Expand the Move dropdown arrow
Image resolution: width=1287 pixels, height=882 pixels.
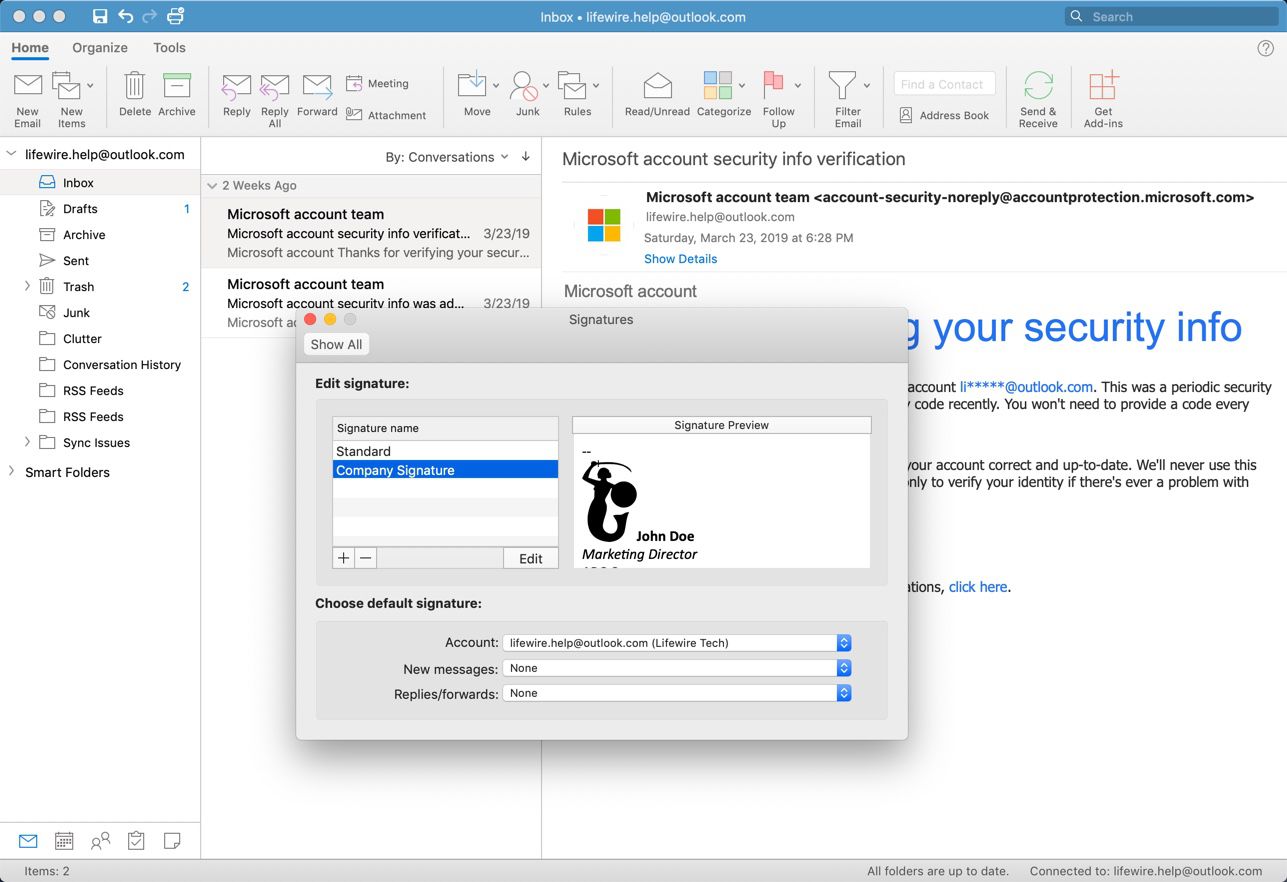(496, 86)
